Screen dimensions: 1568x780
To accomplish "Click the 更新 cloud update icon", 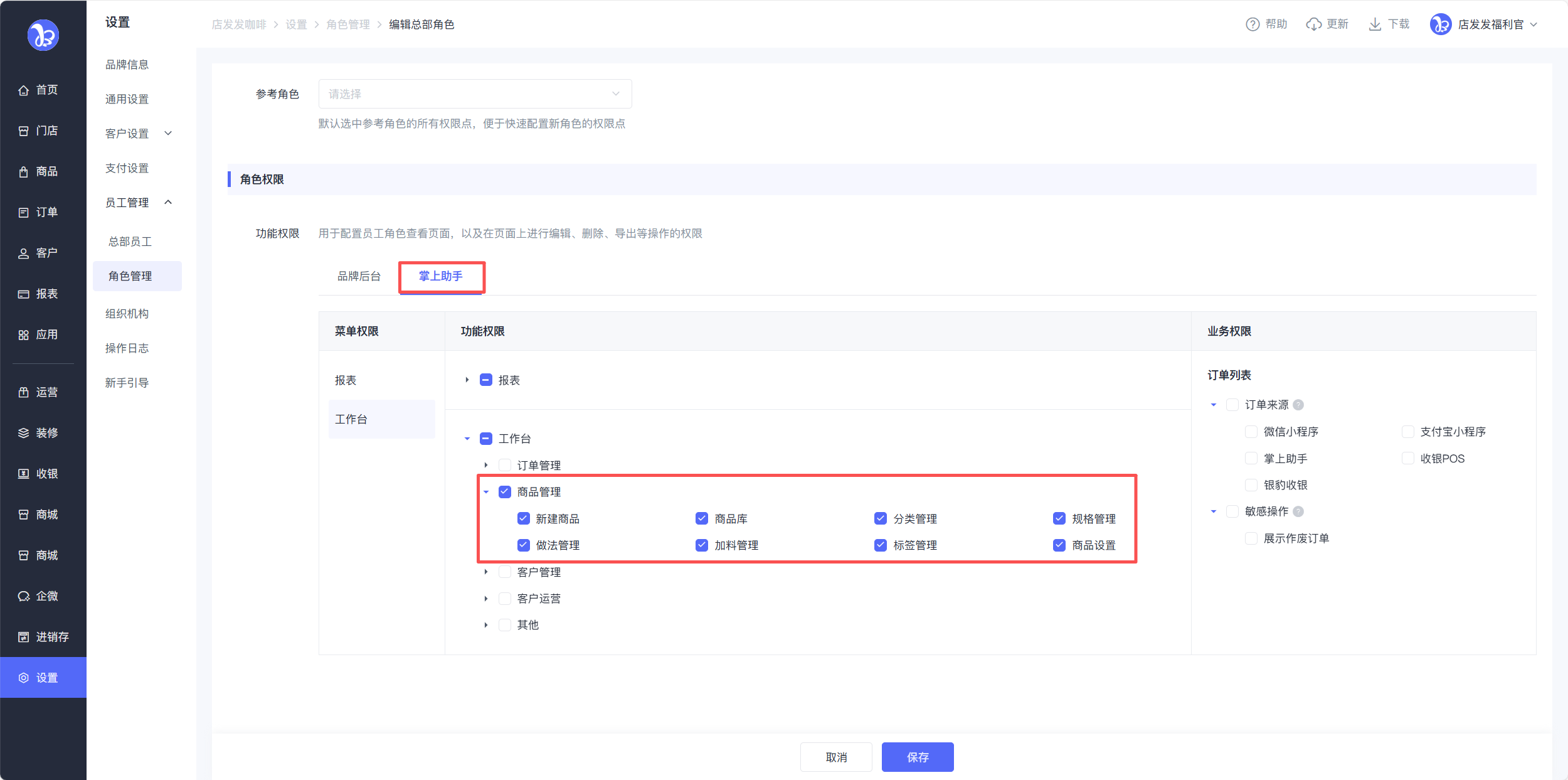I will pyautogui.click(x=1313, y=24).
